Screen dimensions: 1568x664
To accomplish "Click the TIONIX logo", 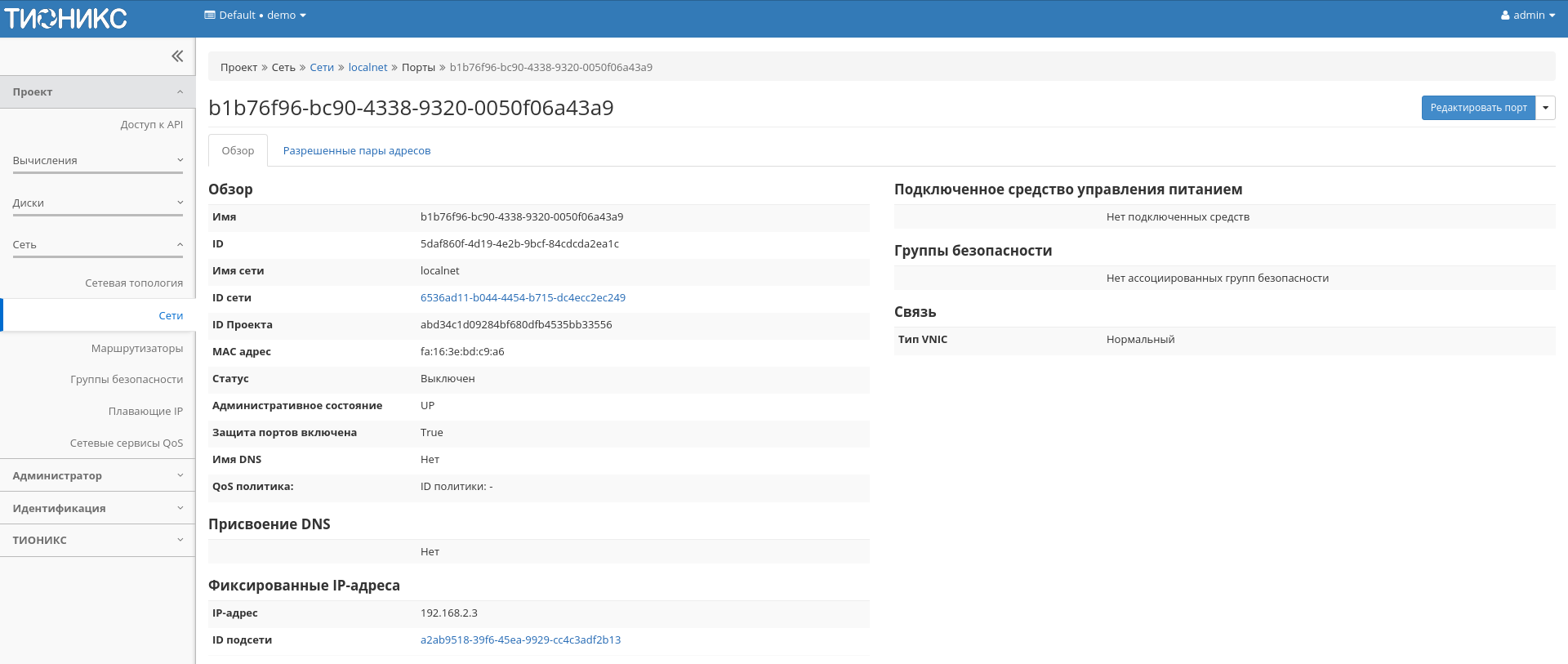I will tap(66, 18).
